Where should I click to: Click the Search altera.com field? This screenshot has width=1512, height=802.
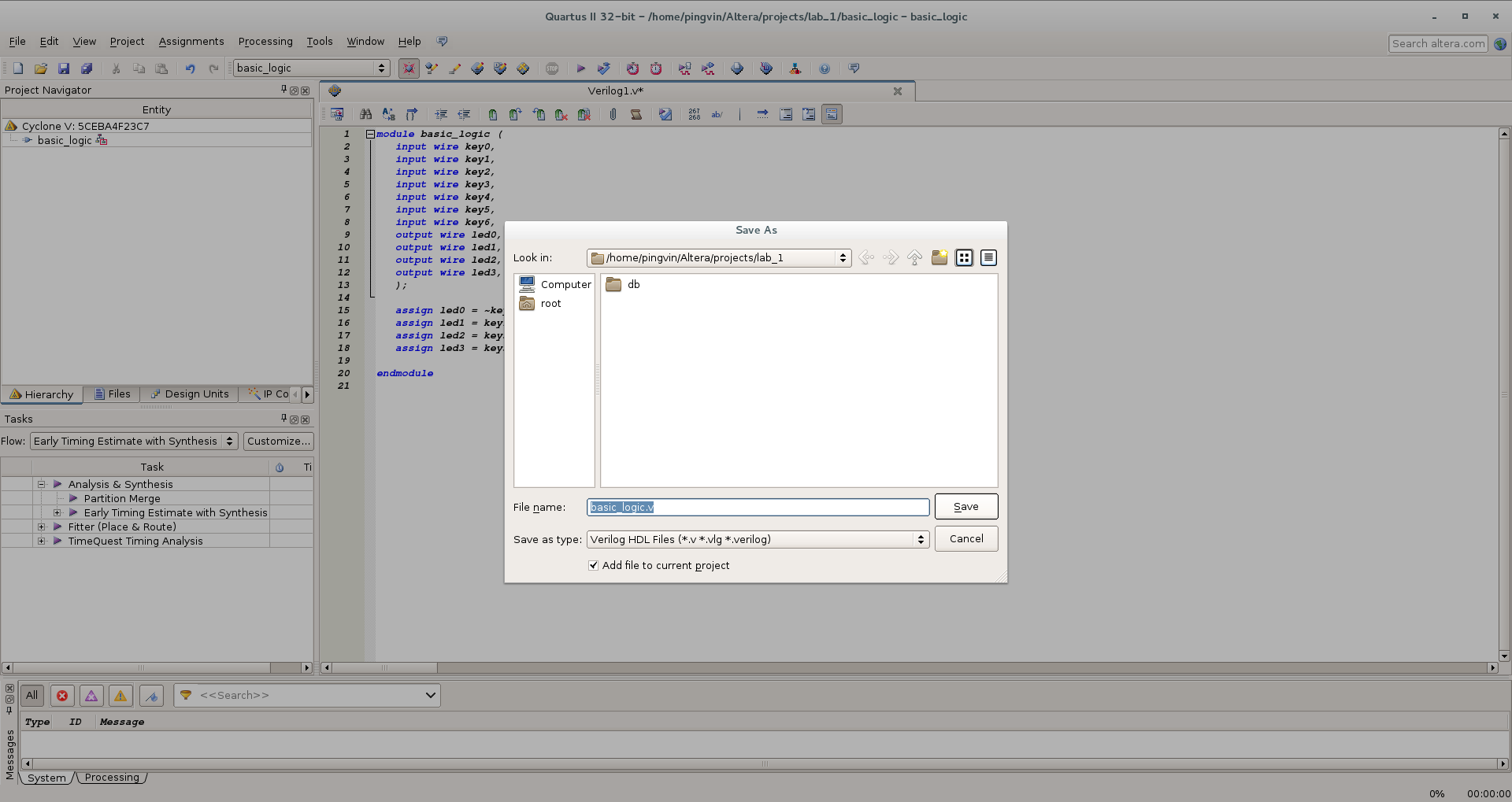1438,44
